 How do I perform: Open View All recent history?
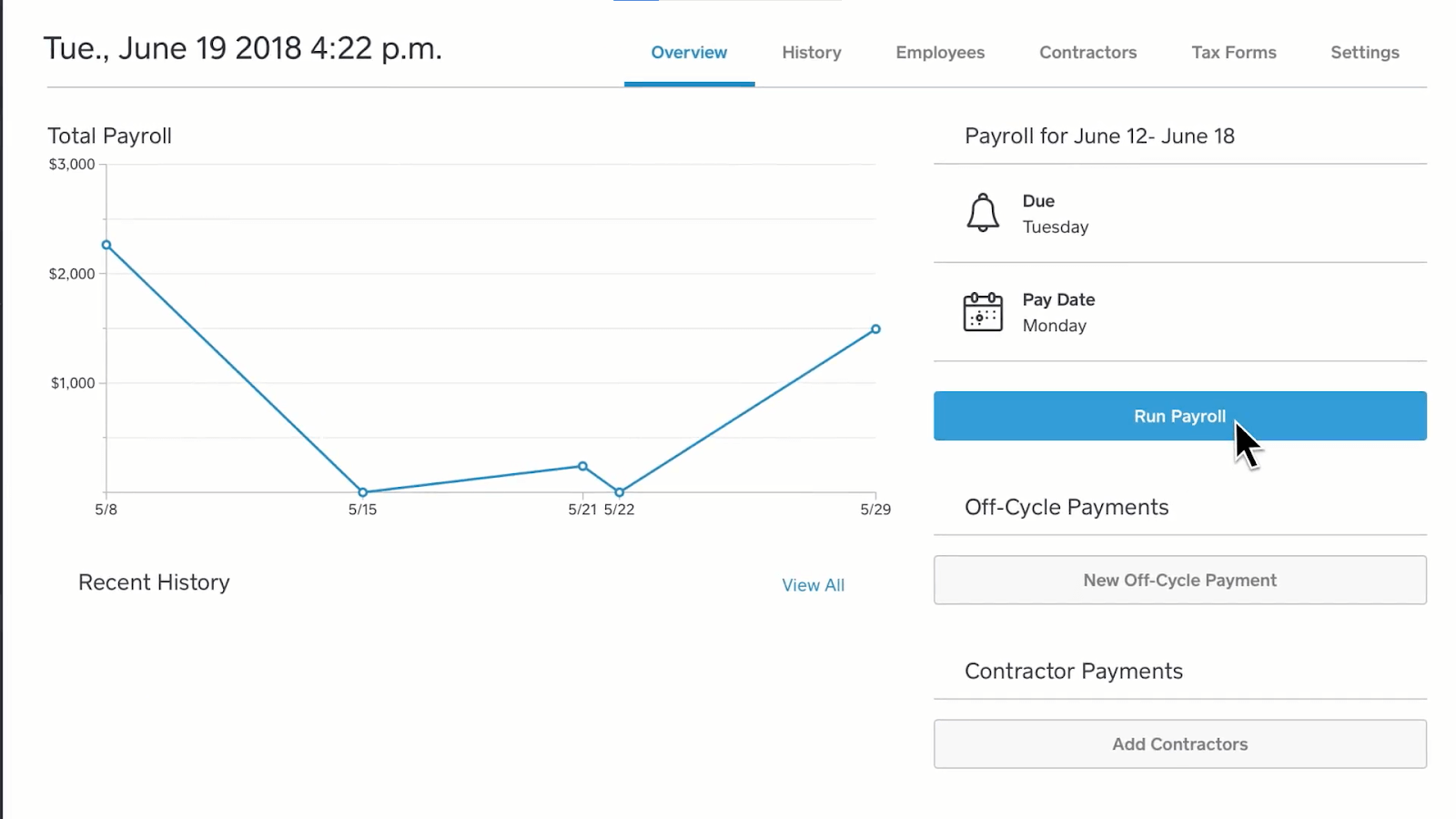click(813, 585)
